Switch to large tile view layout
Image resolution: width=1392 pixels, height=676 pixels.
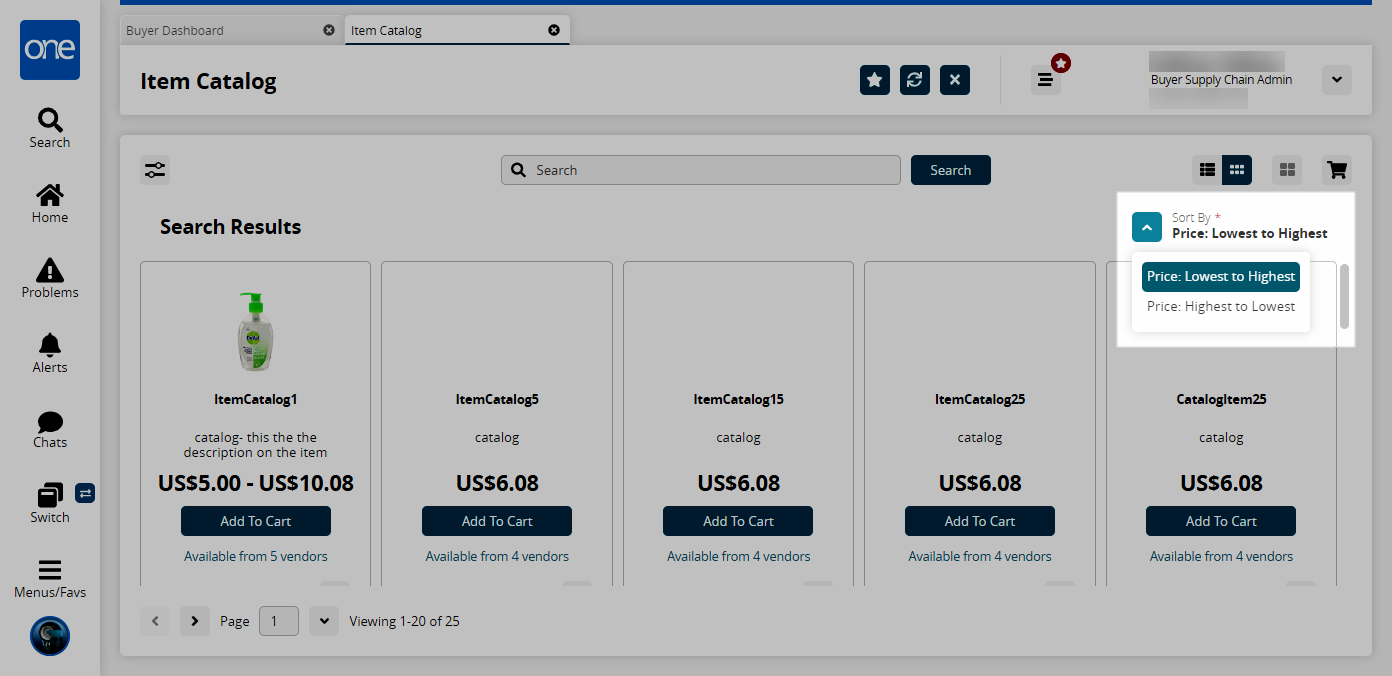1287,170
